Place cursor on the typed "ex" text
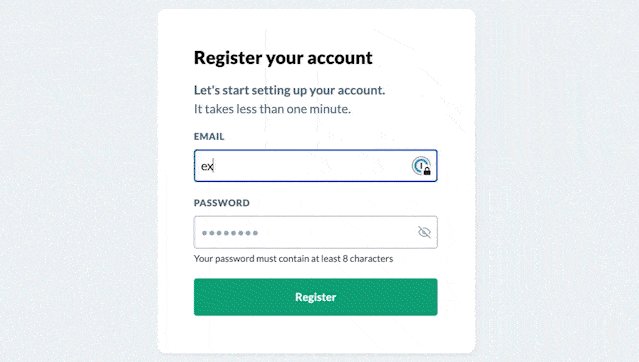The width and height of the screenshot is (639, 362). point(207,166)
